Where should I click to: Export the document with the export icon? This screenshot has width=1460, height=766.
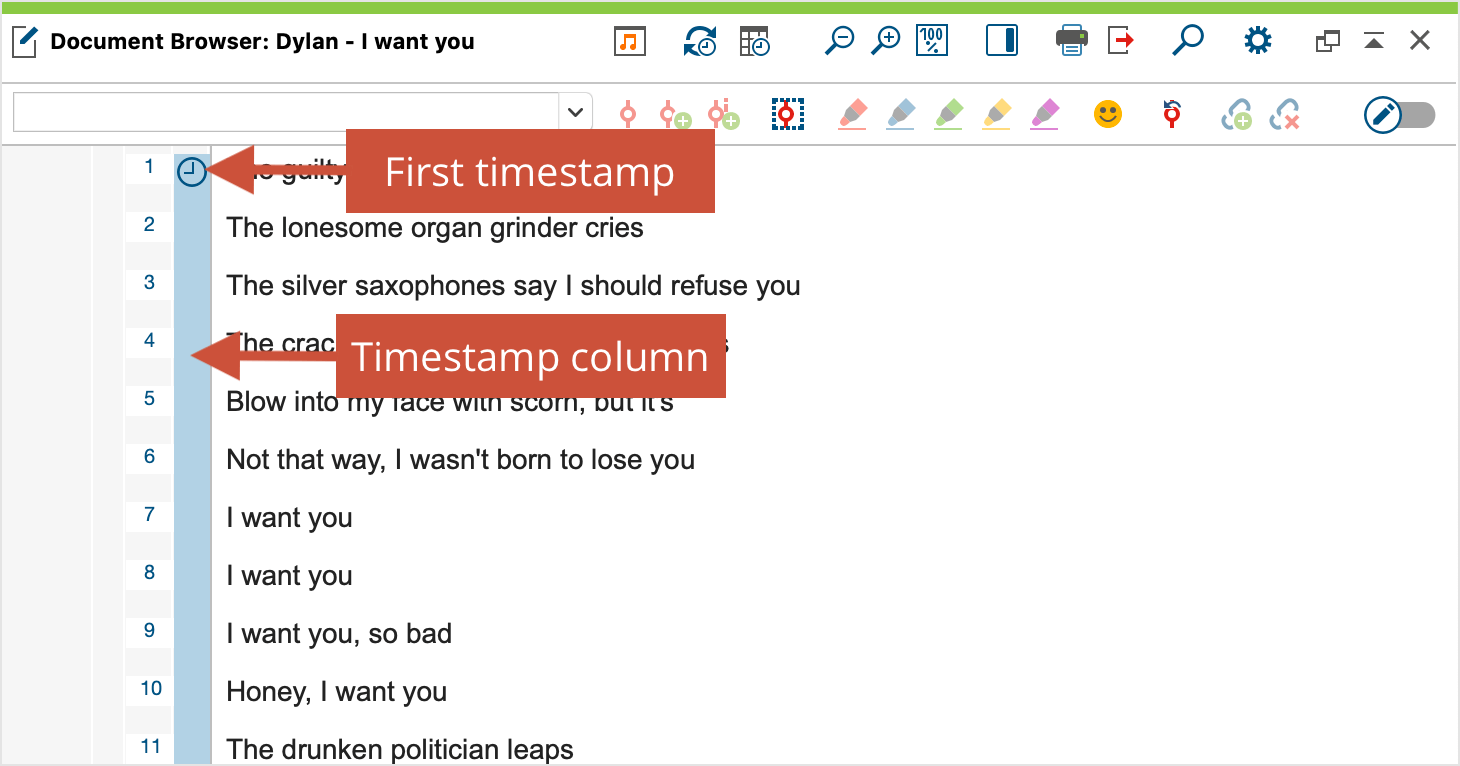click(x=1118, y=40)
